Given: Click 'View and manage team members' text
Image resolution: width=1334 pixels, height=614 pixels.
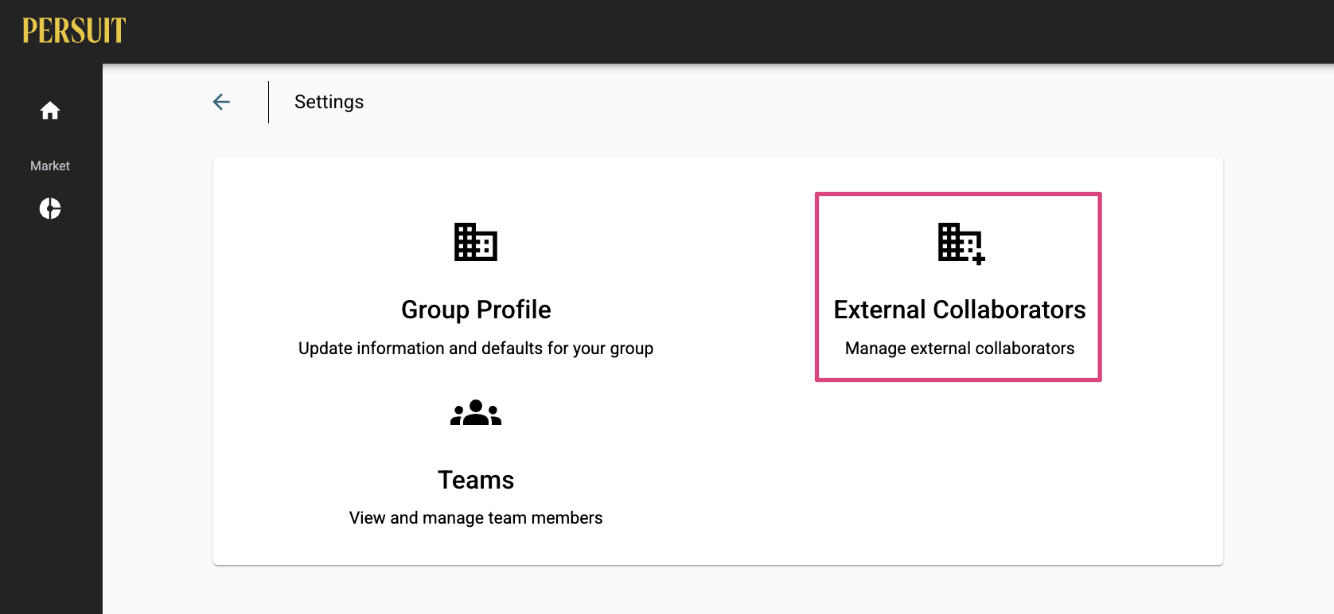Looking at the screenshot, I should pos(476,518).
